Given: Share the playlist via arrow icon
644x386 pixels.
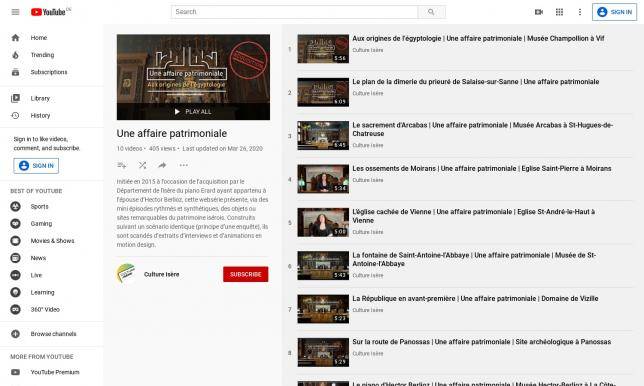Looking at the screenshot, I should [162, 165].
